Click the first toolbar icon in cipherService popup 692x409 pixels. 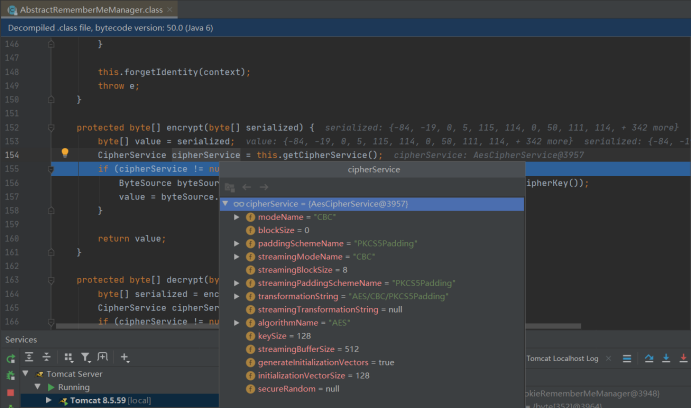point(229,187)
